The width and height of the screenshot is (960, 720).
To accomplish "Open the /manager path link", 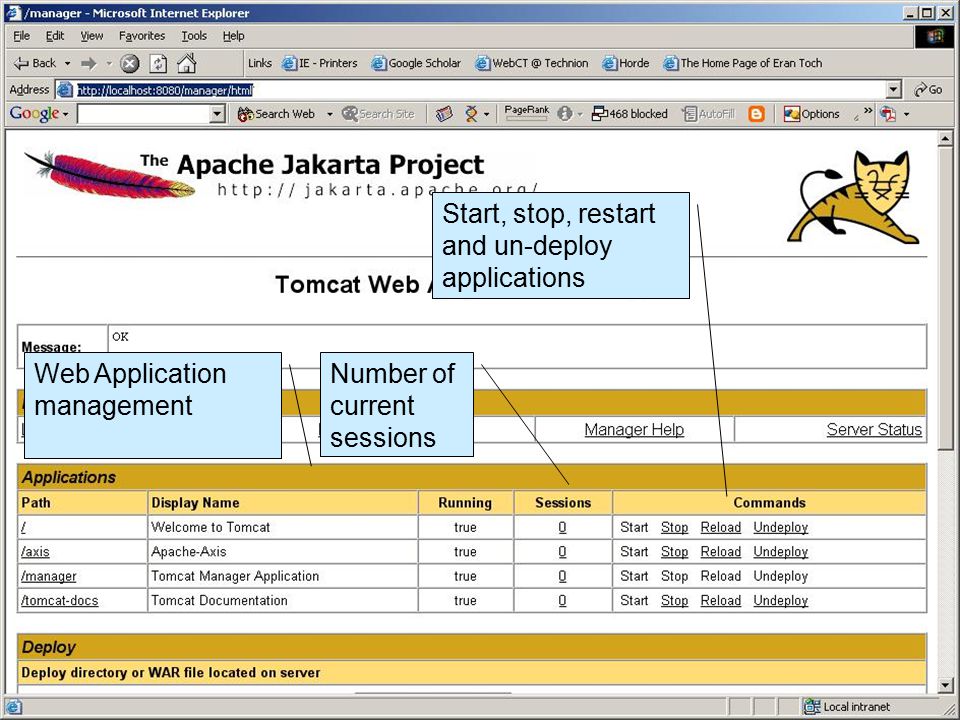I will tap(48, 577).
